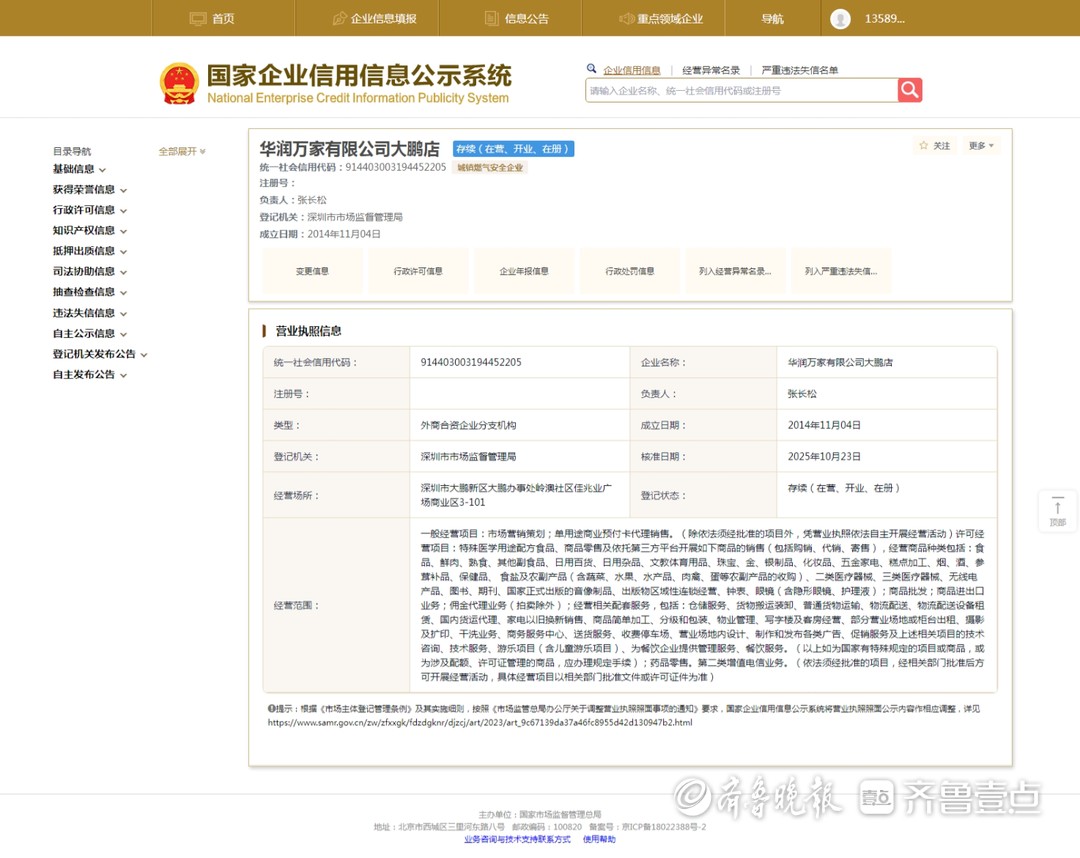Click the 目录导航 sidebar heading
The width and height of the screenshot is (1080, 858).
point(72,151)
